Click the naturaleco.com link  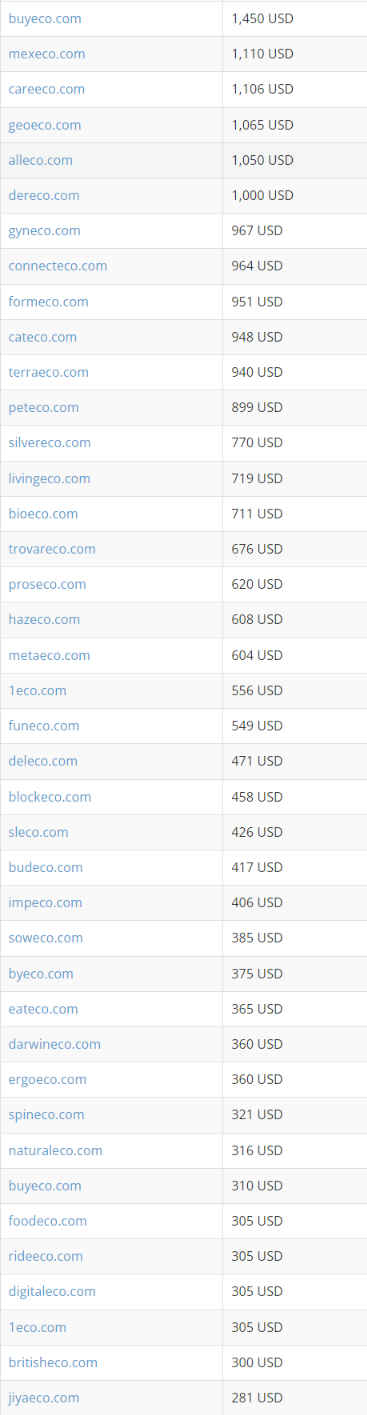(x=56, y=1150)
